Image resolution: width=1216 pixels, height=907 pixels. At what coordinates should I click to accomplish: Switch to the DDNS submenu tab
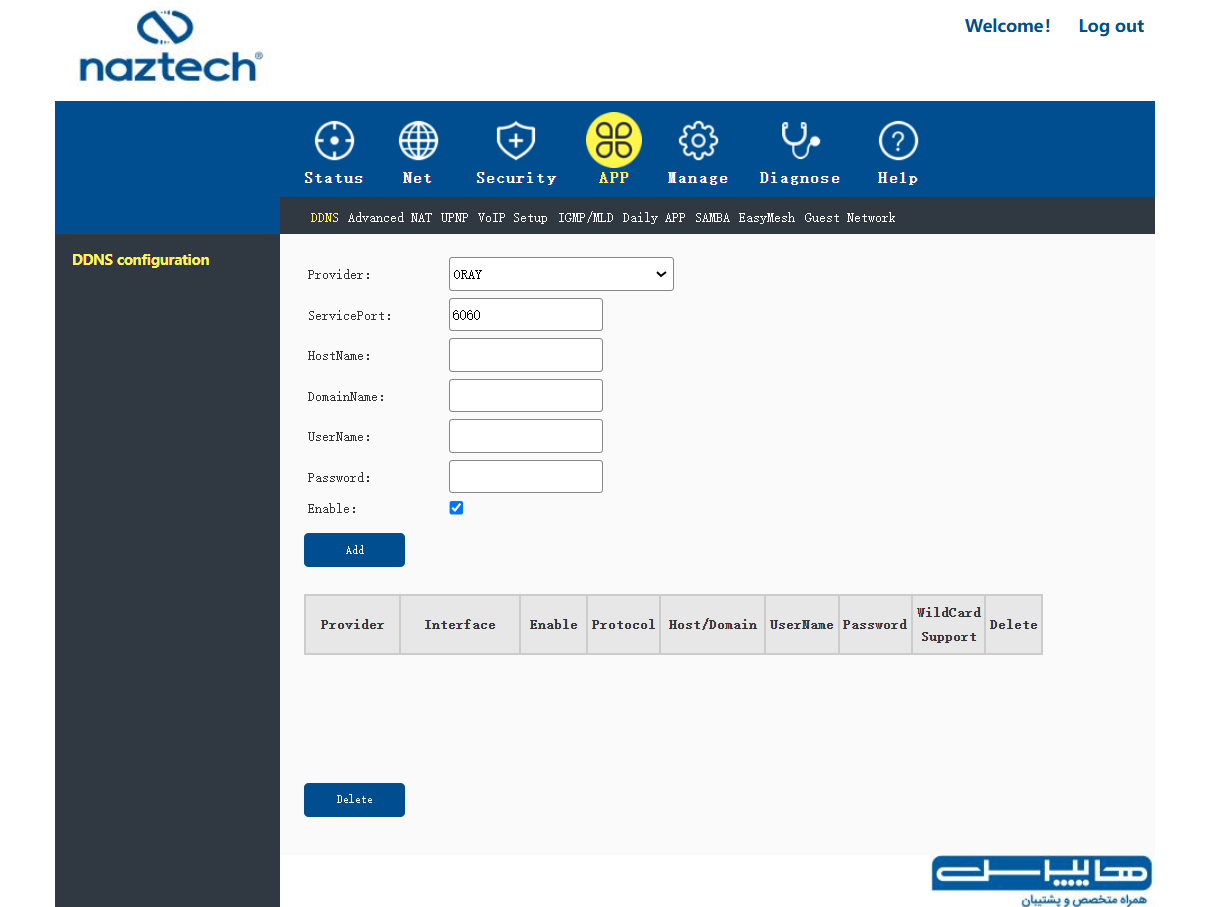(325, 218)
